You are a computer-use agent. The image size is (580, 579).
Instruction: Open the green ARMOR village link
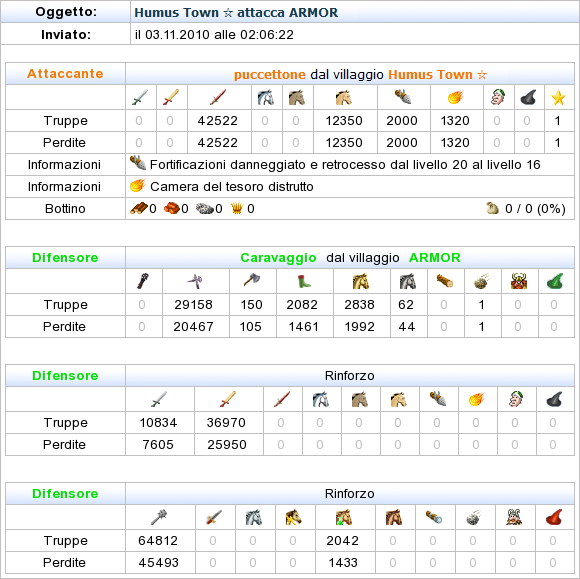(x=435, y=257)
